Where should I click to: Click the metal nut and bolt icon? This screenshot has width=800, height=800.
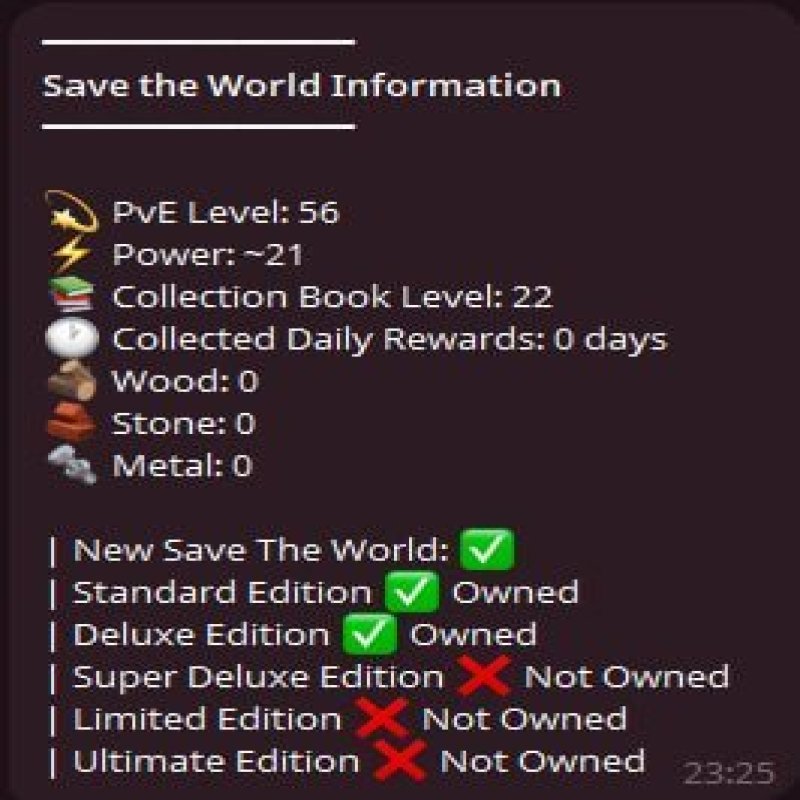click(x=72, y=464)
